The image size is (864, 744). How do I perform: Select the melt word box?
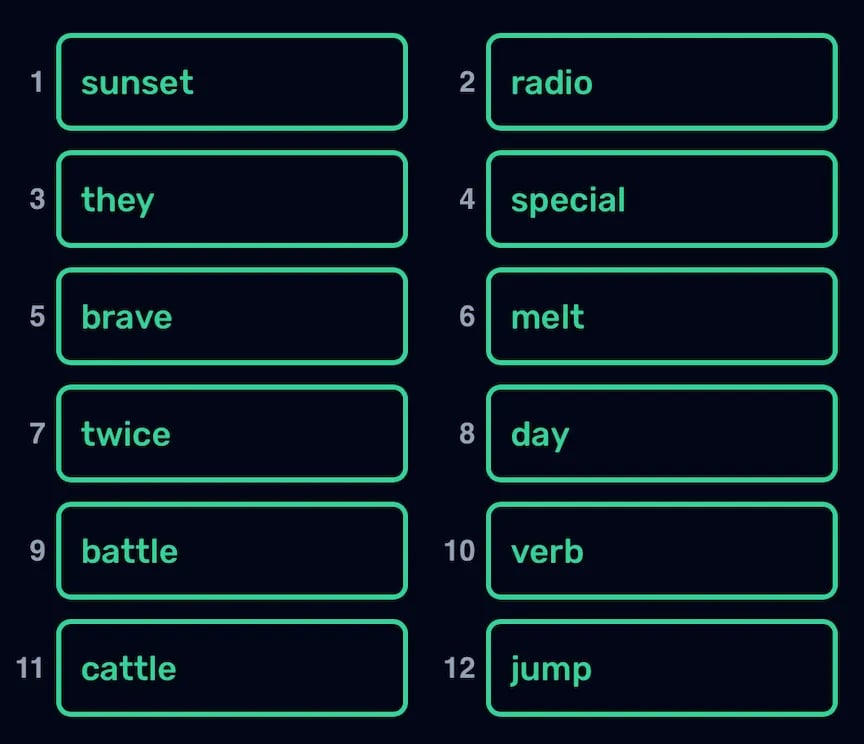coord(661,316)
